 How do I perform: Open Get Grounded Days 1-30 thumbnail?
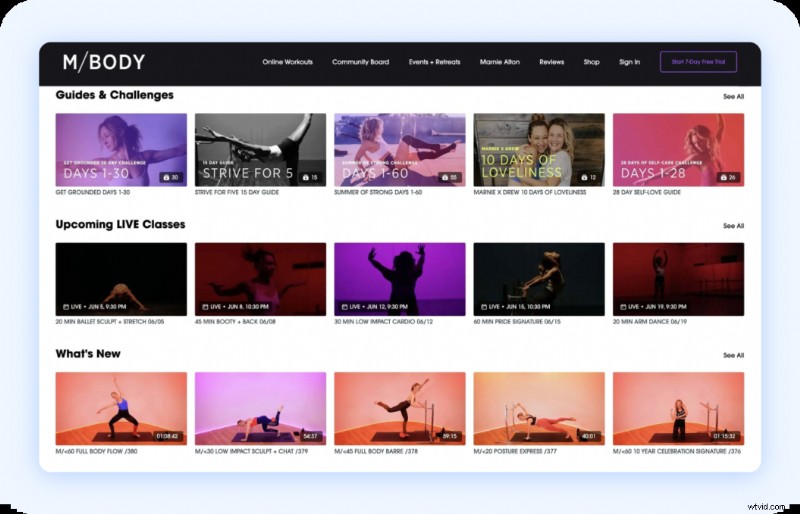point(121,150)
